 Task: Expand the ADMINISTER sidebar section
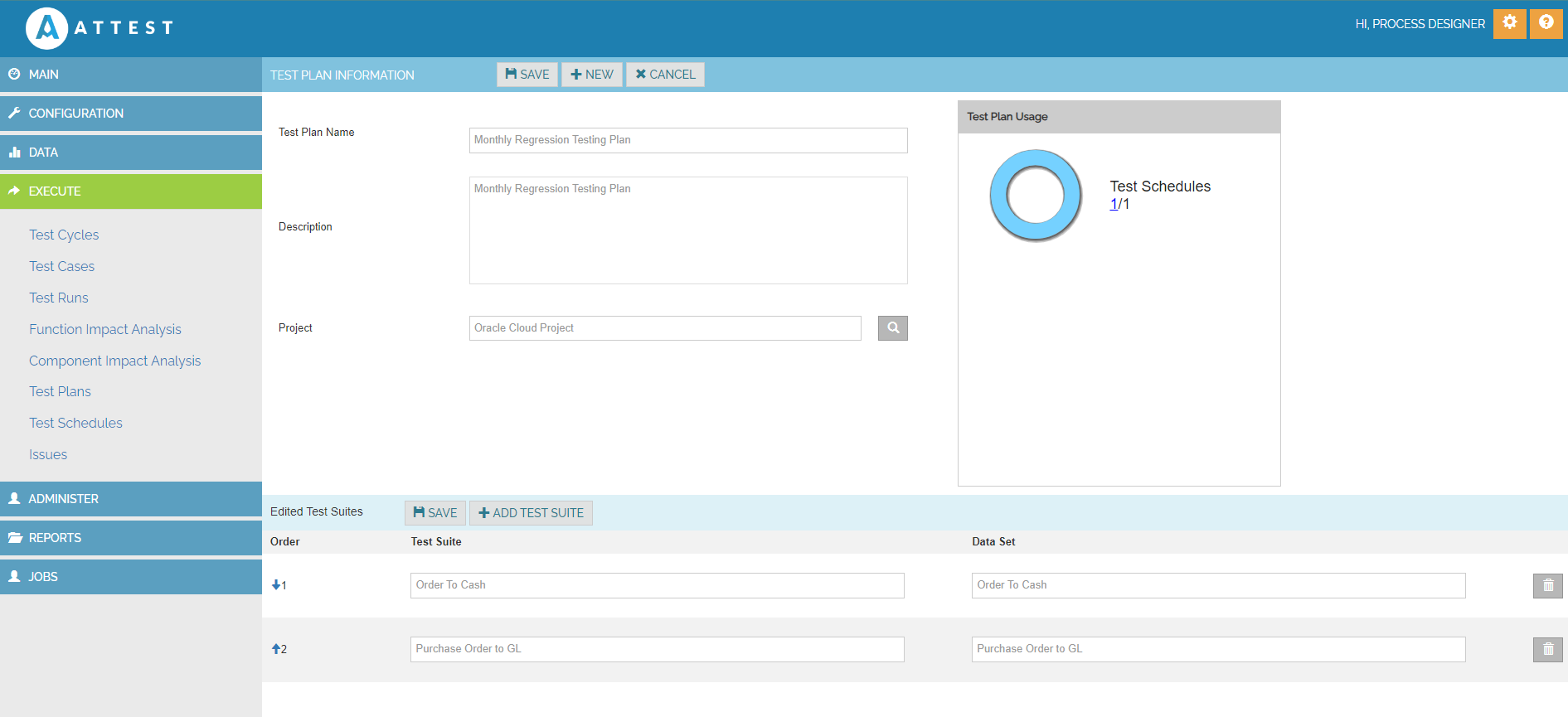pos(131,499)
